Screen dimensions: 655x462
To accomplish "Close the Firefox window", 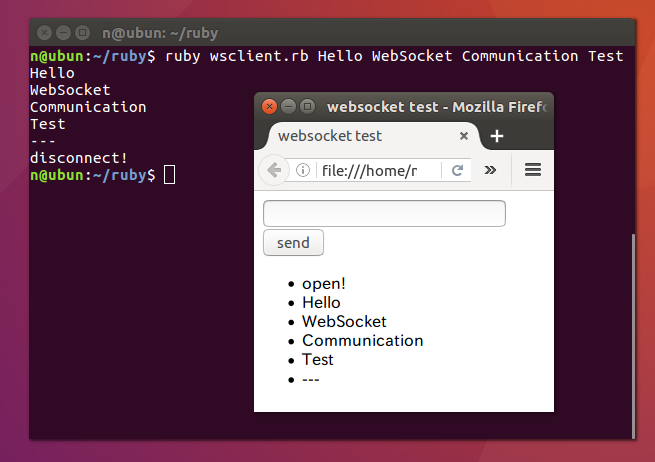I will click(x=269, y=106).
